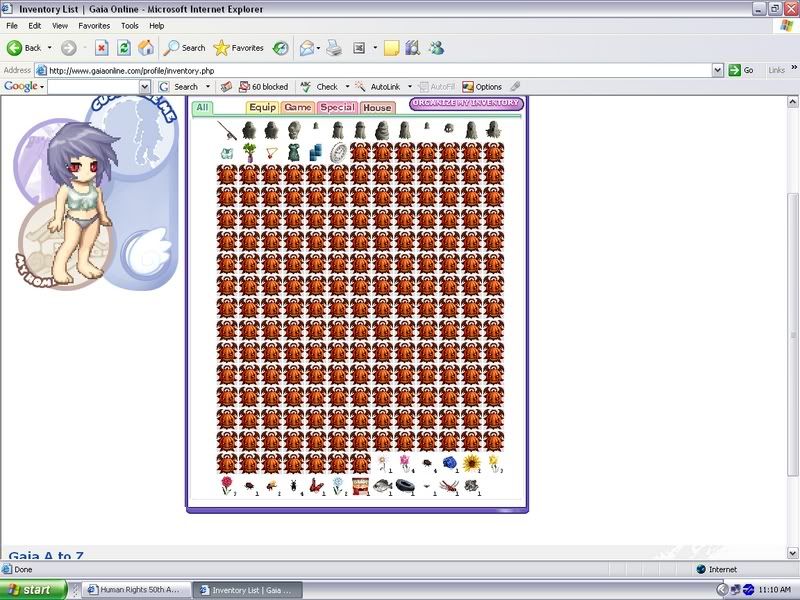
Task: Expand the Google search box dropdown
Action: pos(145,87)
